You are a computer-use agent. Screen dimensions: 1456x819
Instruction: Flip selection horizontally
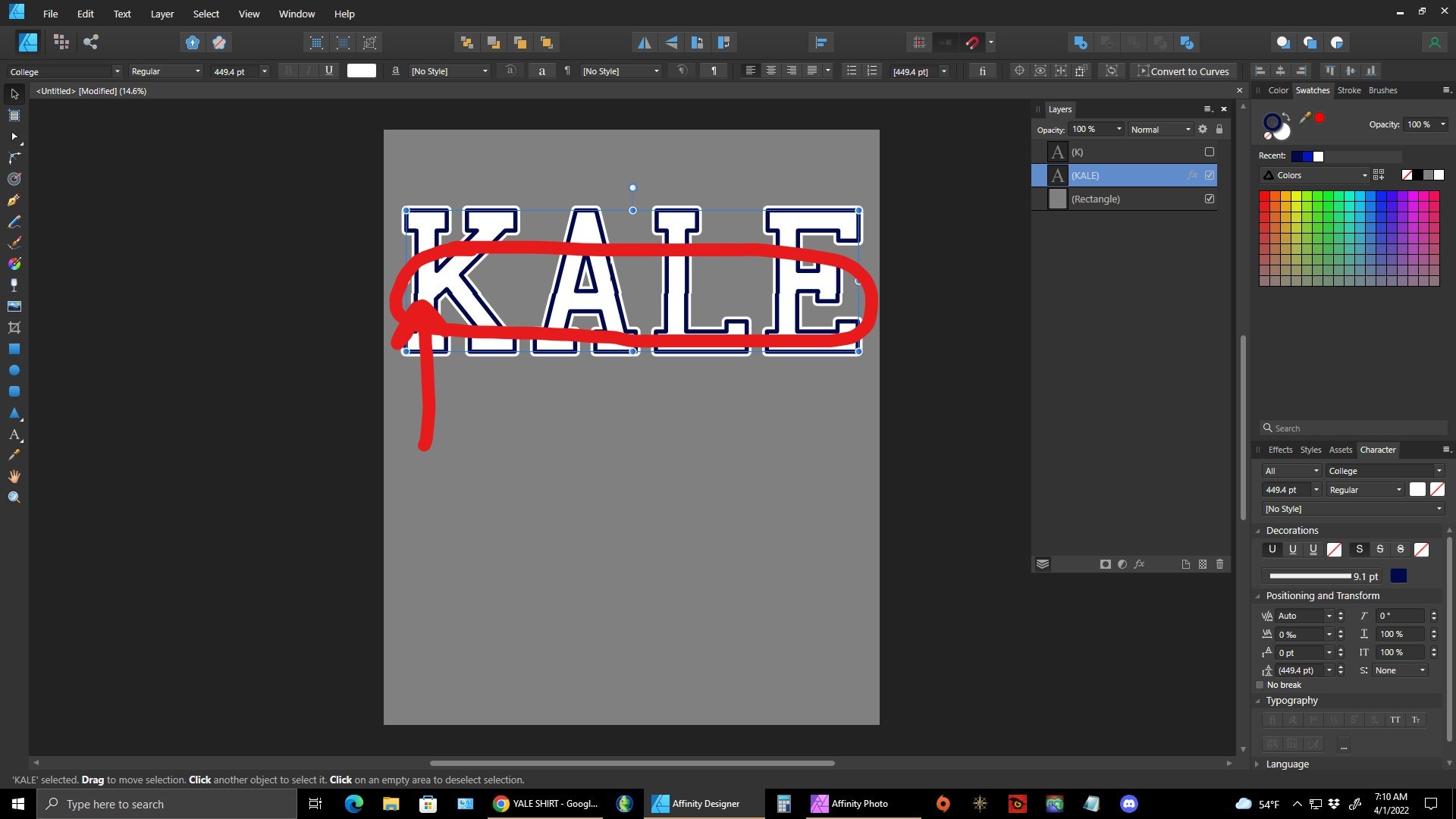coord(644,43)
